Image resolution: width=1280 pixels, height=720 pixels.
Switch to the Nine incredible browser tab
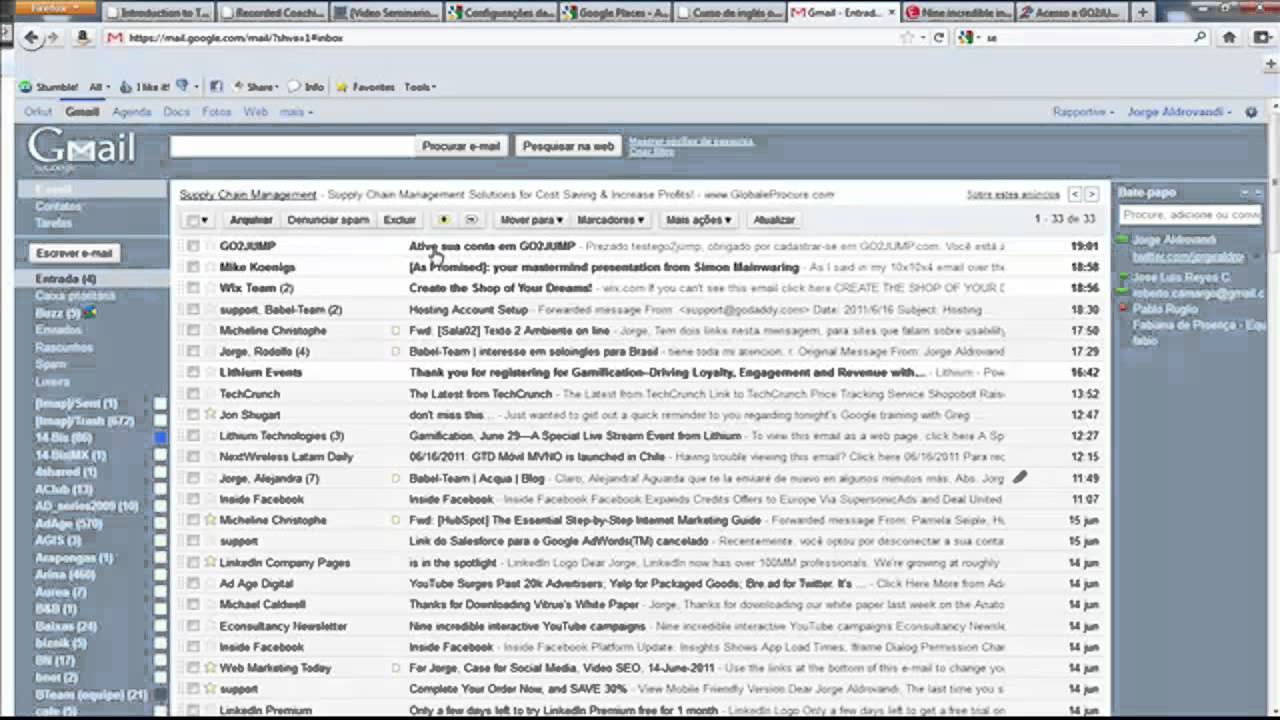(x=957, y=13)
